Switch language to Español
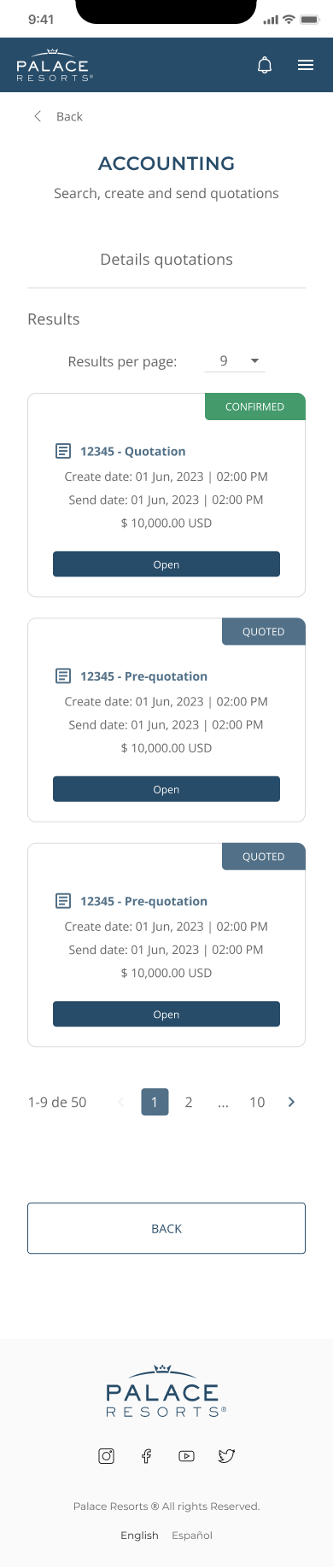333x1568 pixels. point(192,1535)
